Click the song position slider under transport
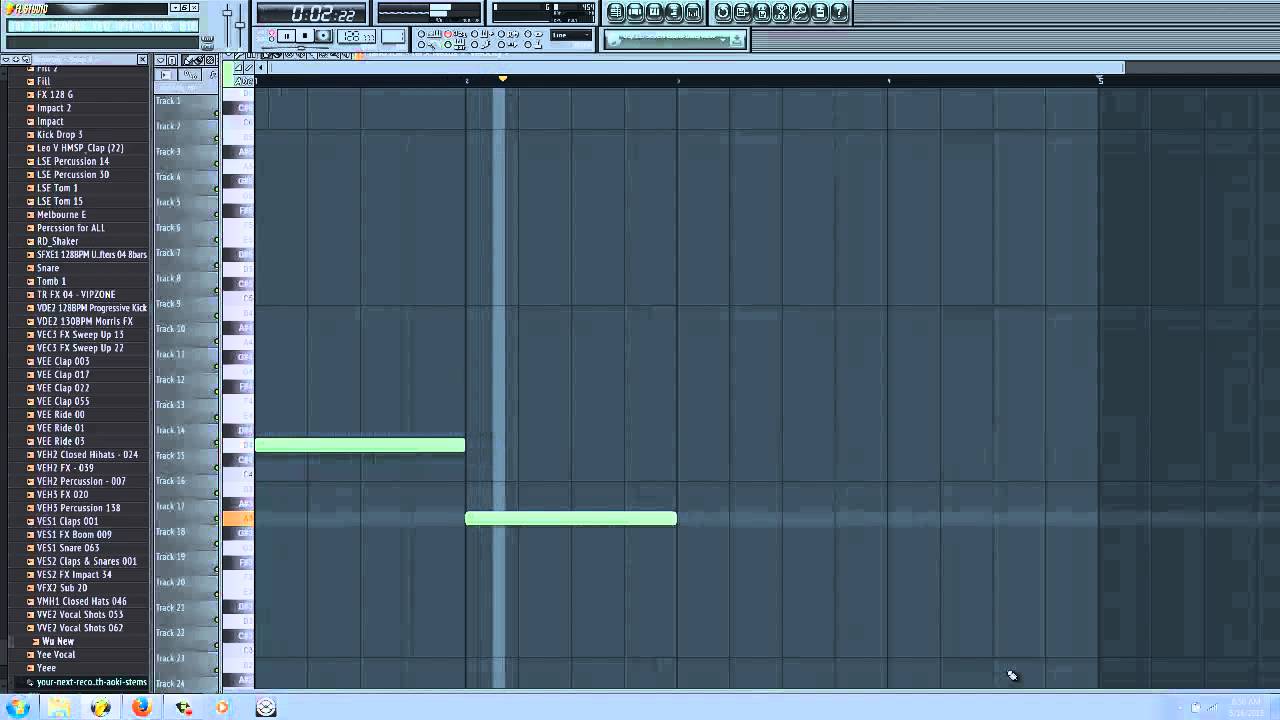 click(x=300, y=48)
